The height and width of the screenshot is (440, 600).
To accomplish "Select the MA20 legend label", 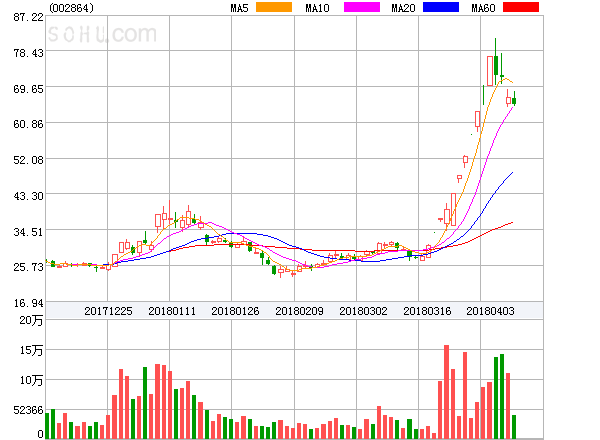I will pos(403,8).
